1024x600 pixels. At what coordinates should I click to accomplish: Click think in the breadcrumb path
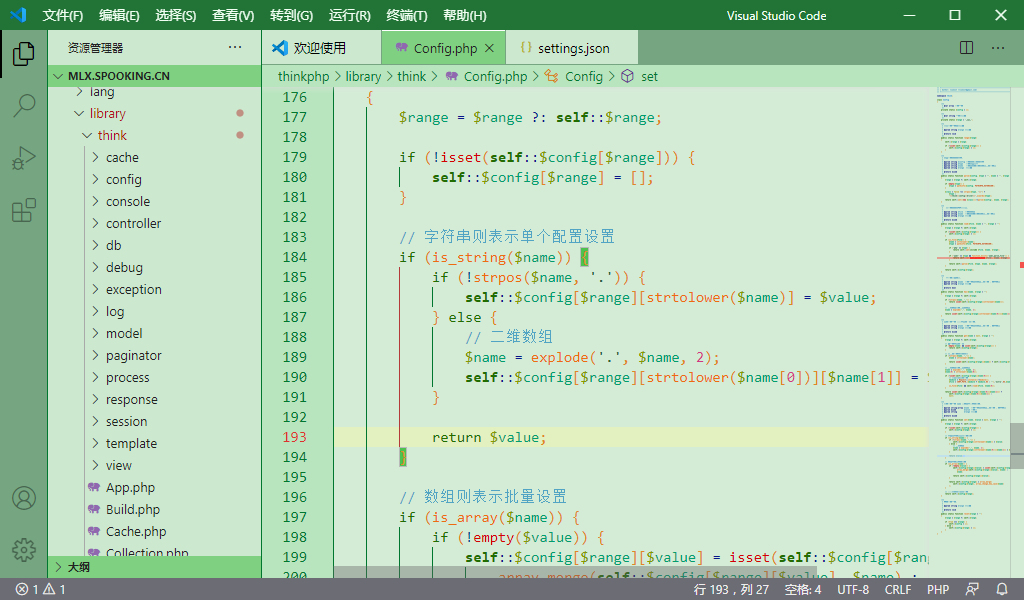coord(411,76)
